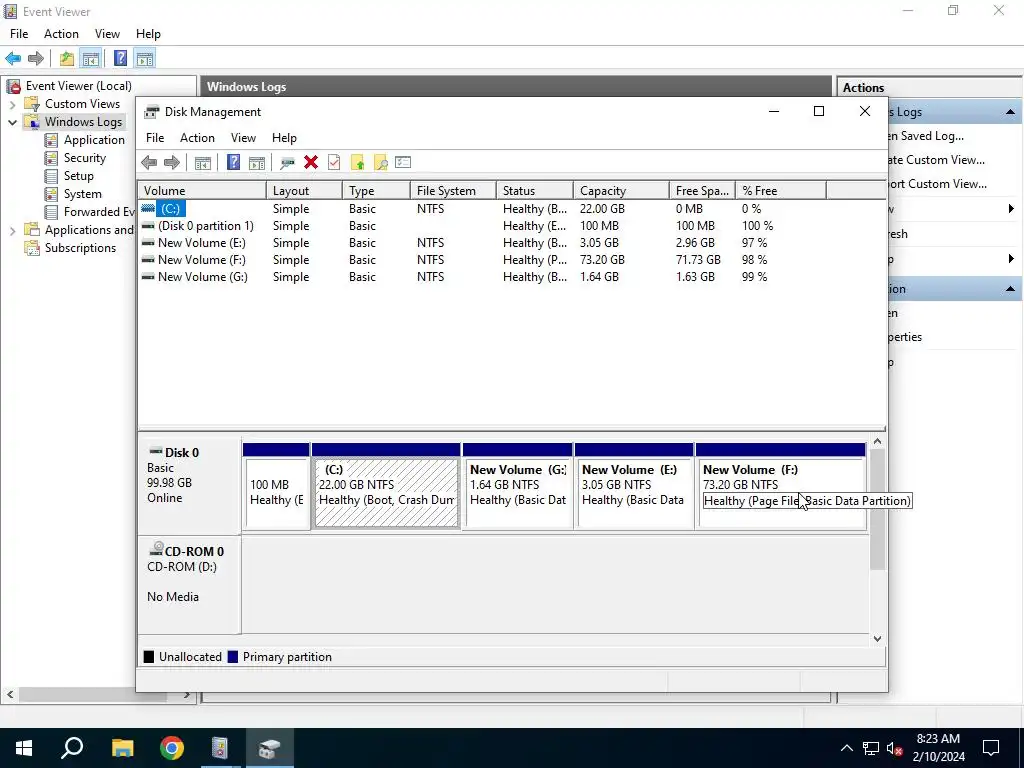Show hidden system tray icons

[846, 748]
